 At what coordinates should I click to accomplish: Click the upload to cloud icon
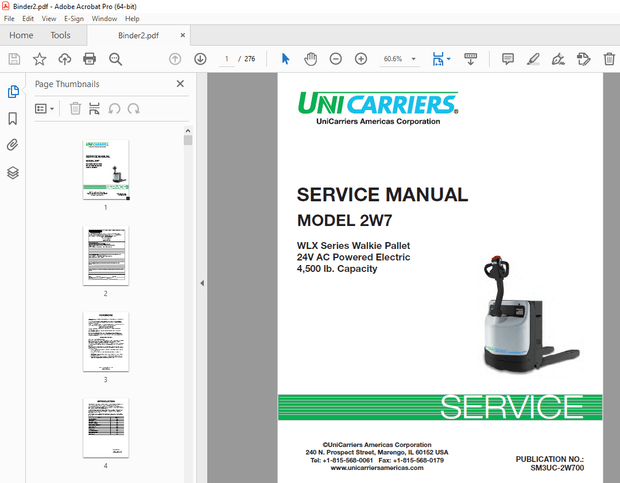(65, 59)
